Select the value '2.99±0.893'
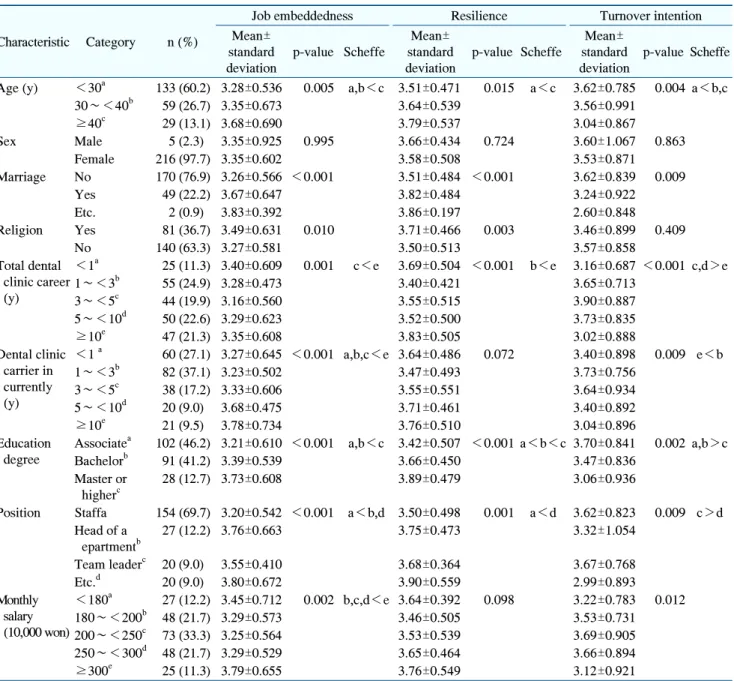 (x=604, y=582)
